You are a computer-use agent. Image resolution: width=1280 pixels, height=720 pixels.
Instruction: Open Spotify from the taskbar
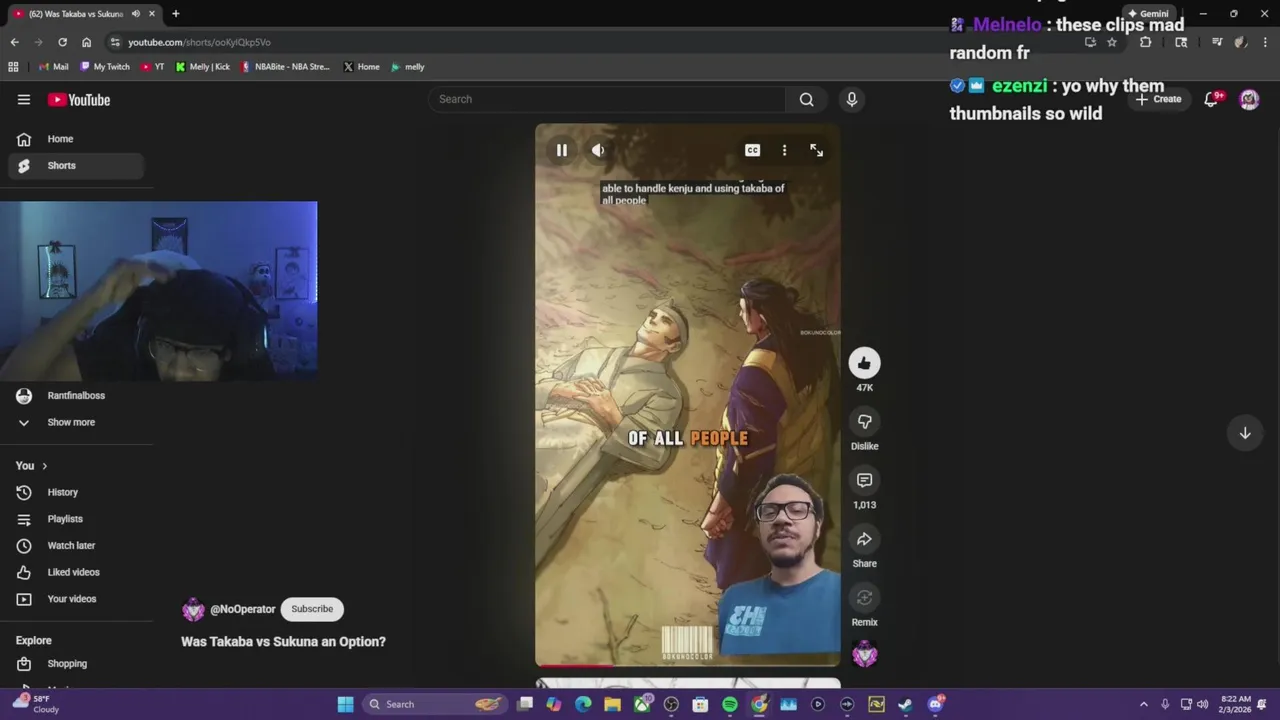point(730,704)
